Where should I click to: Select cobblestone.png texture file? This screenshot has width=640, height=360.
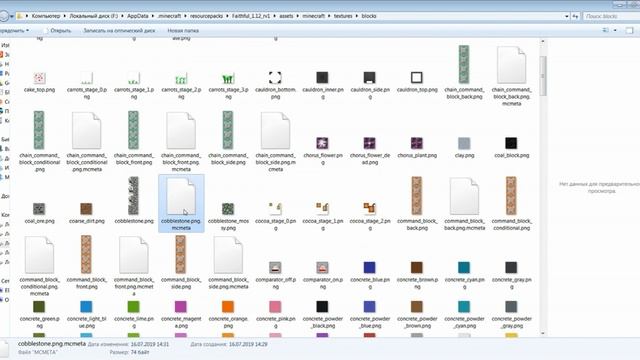coord(133,196)
